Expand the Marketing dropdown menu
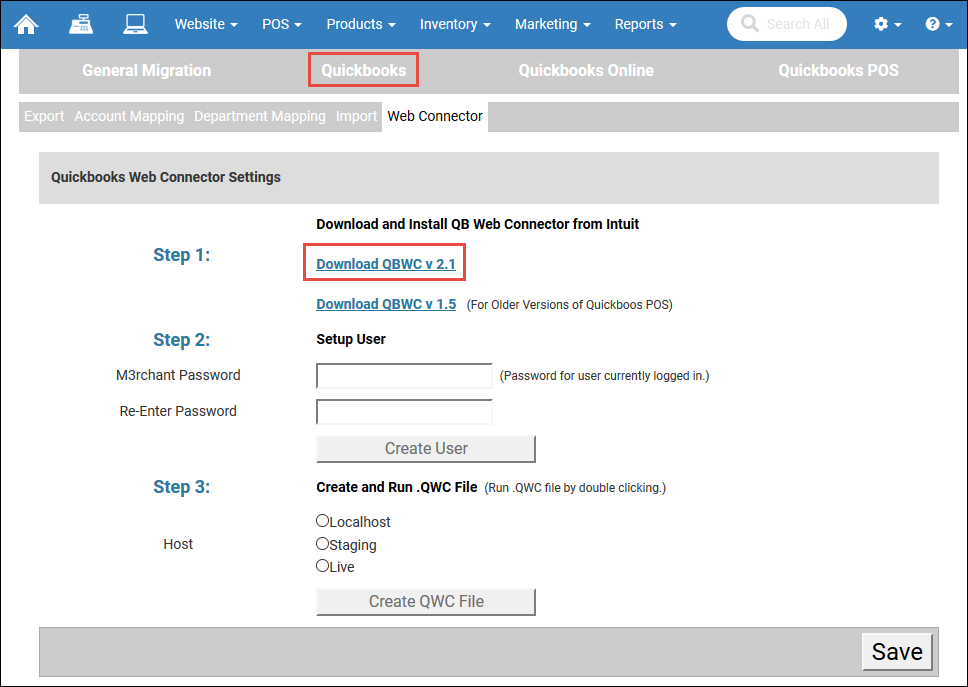The image size is (968, 687). pyautogui.click(x=553, y=24)
